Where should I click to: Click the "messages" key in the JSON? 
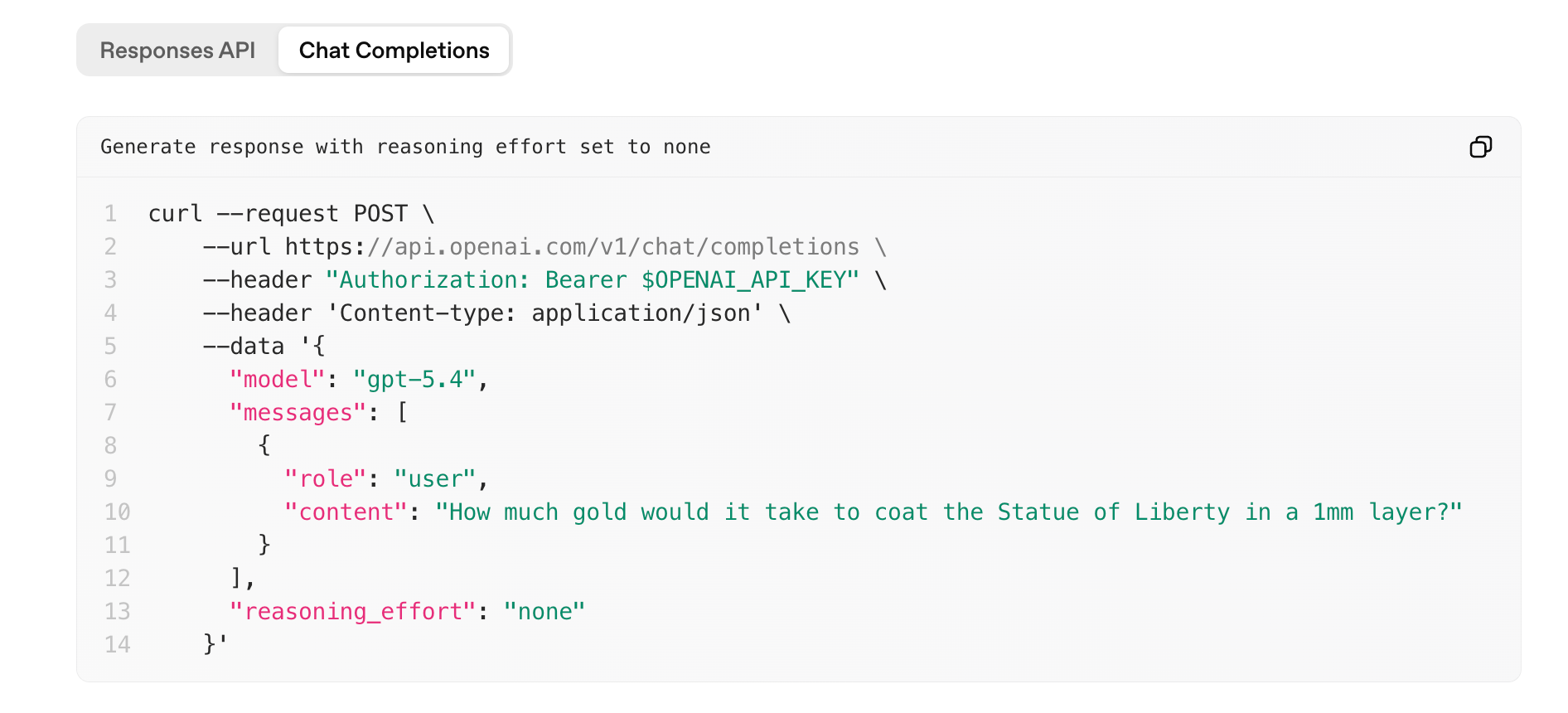[x=298, y=413]
